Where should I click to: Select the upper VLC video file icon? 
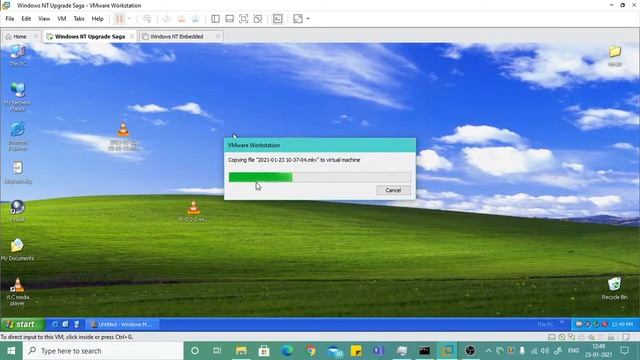123,137
